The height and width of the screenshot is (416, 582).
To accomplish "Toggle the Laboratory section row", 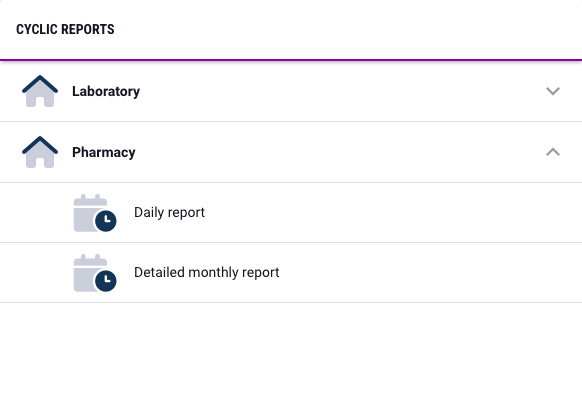I will 291,91.
